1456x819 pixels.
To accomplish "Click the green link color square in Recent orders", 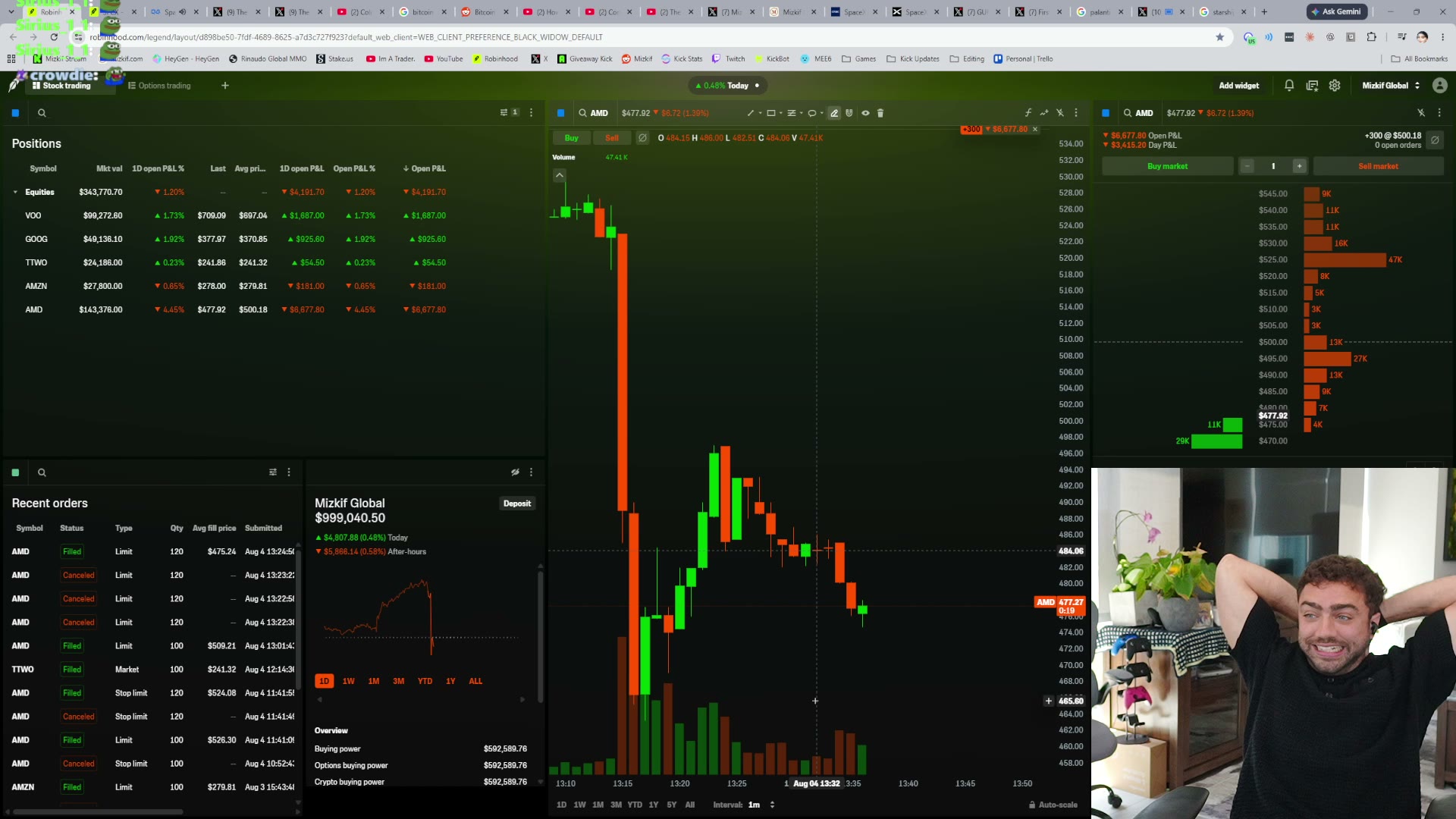I will [x=15, y=472].
